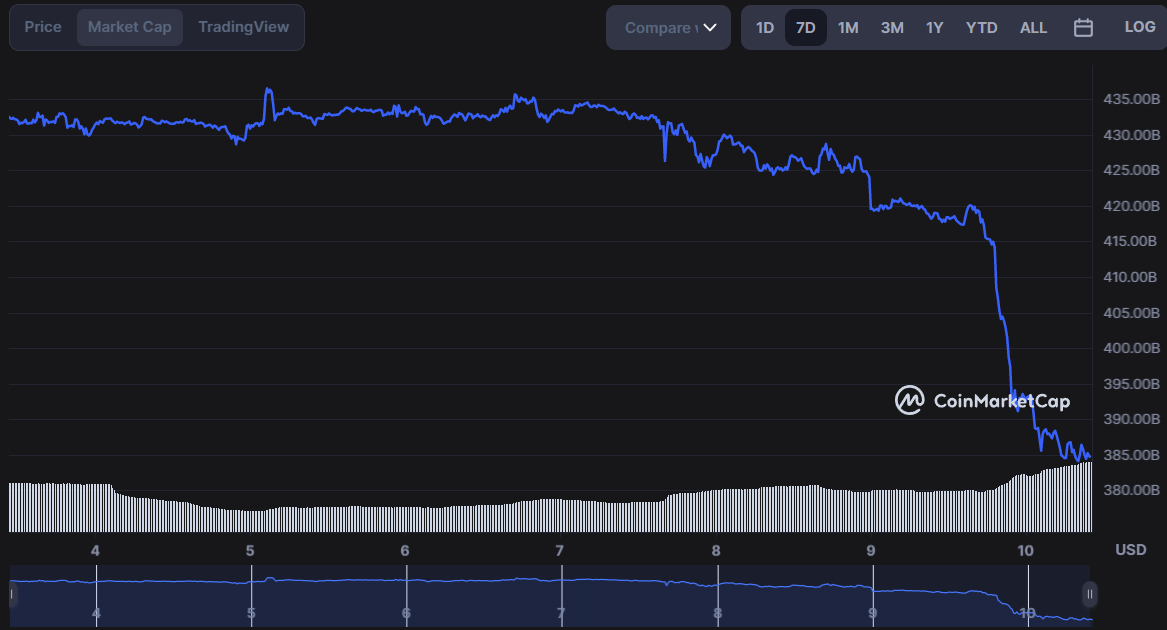
Task: Click the date label 7 on axis
Action: click(559, 550)
